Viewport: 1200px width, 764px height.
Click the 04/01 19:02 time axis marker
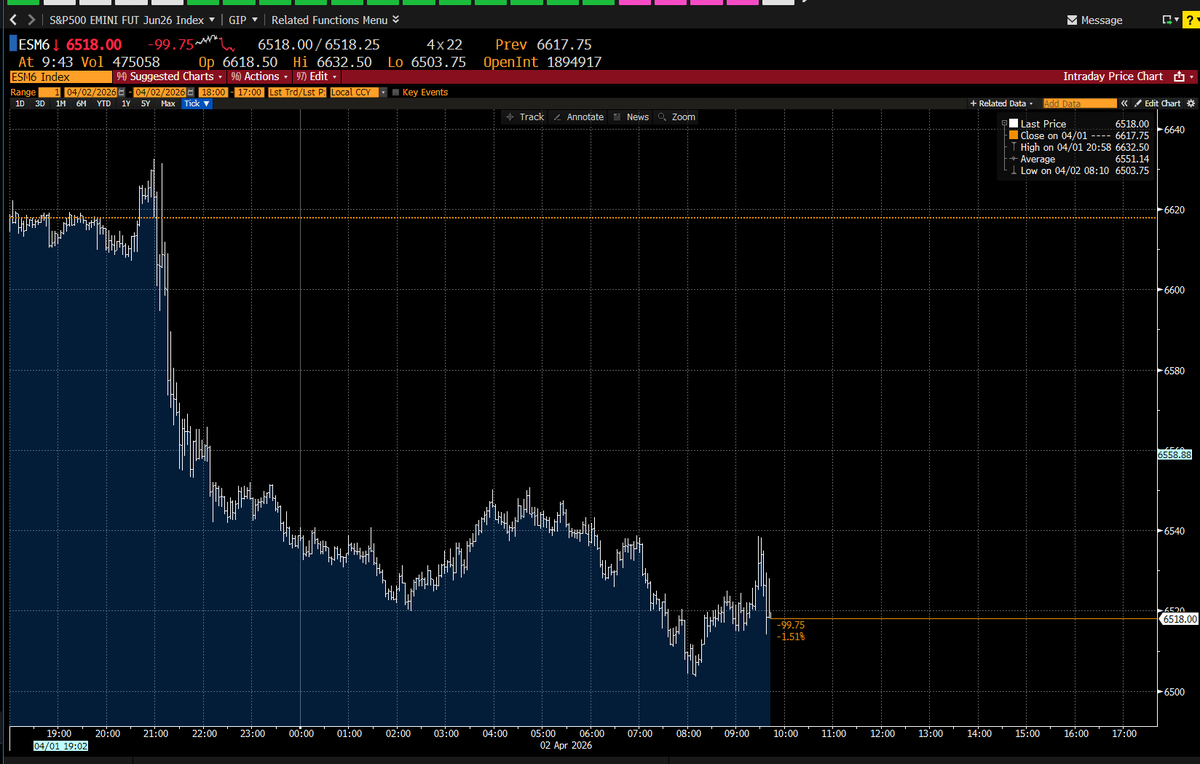pyautogui.click(x=61, y=746)
